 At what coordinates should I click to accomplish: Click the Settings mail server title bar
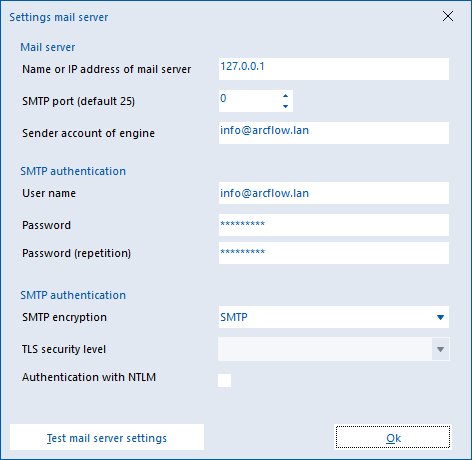click(220, 17)
